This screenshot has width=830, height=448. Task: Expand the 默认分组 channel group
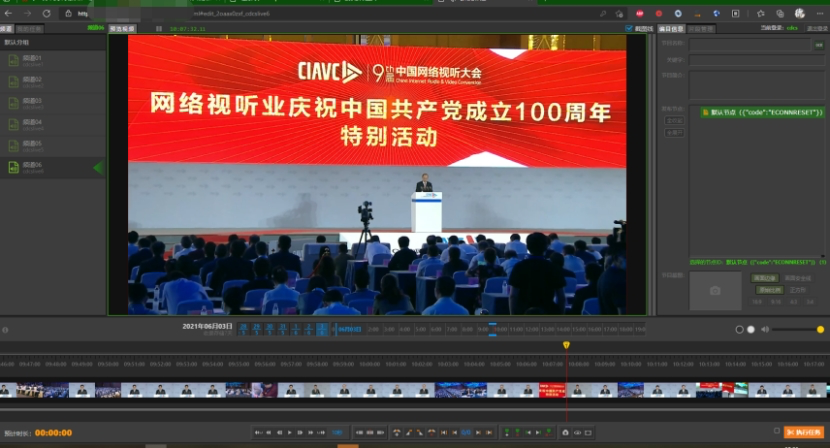click(18, 43)
